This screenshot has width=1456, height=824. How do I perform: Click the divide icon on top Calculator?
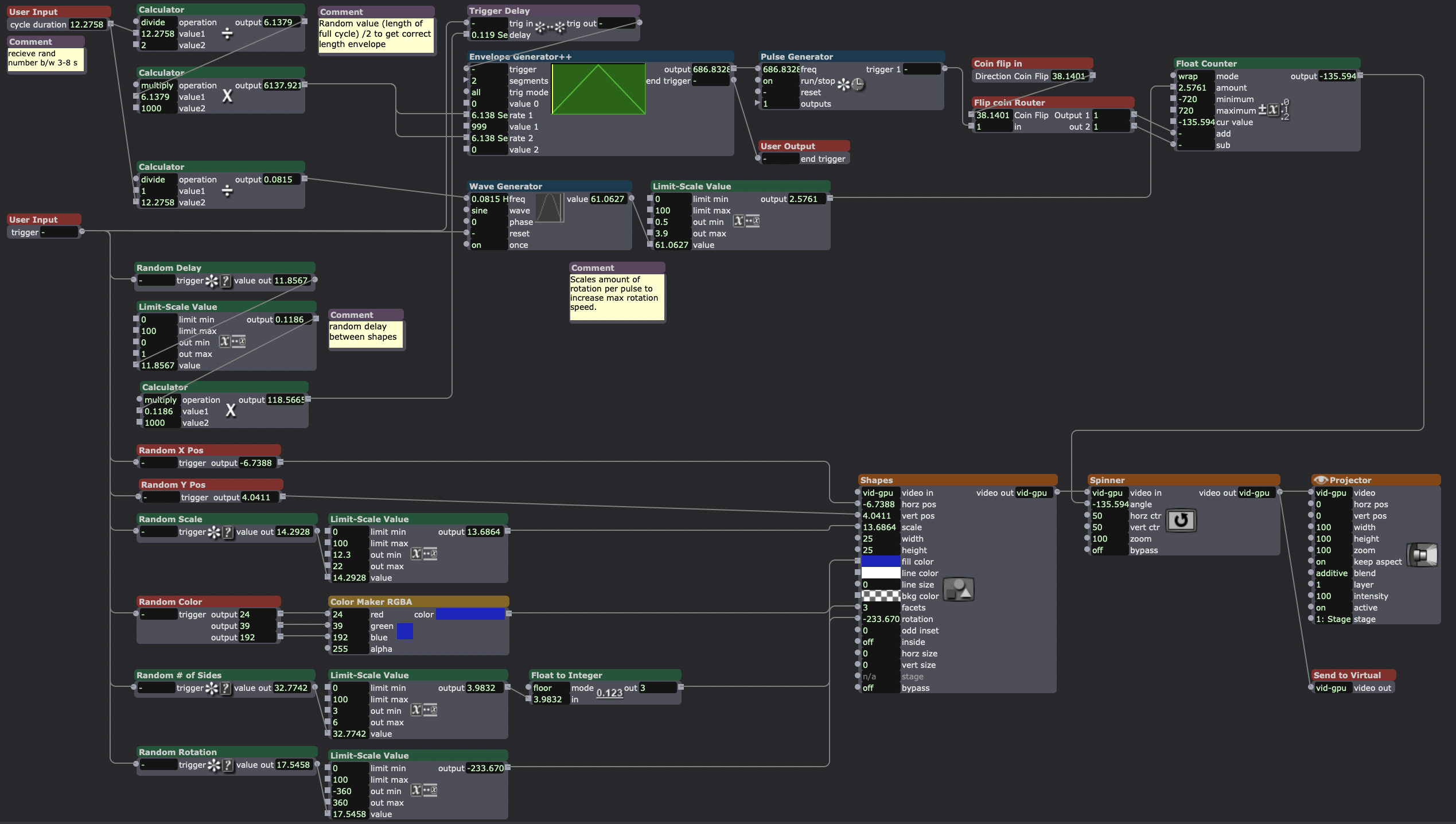click(x=227, y=34)
